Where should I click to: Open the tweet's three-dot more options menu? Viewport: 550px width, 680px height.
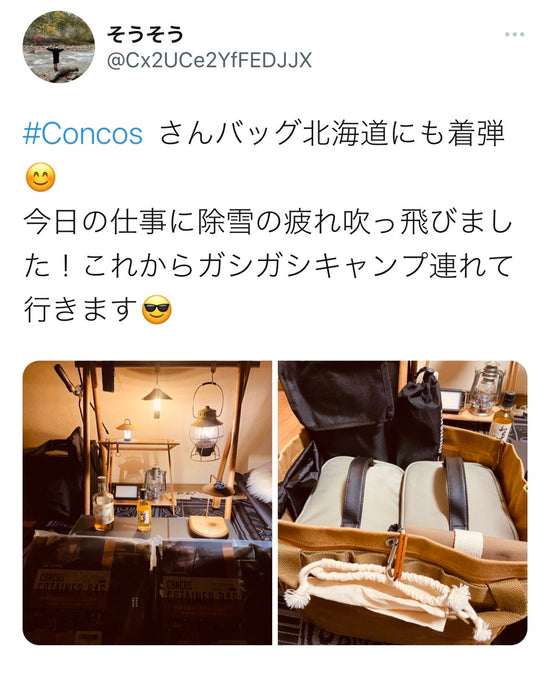[514, 34]
